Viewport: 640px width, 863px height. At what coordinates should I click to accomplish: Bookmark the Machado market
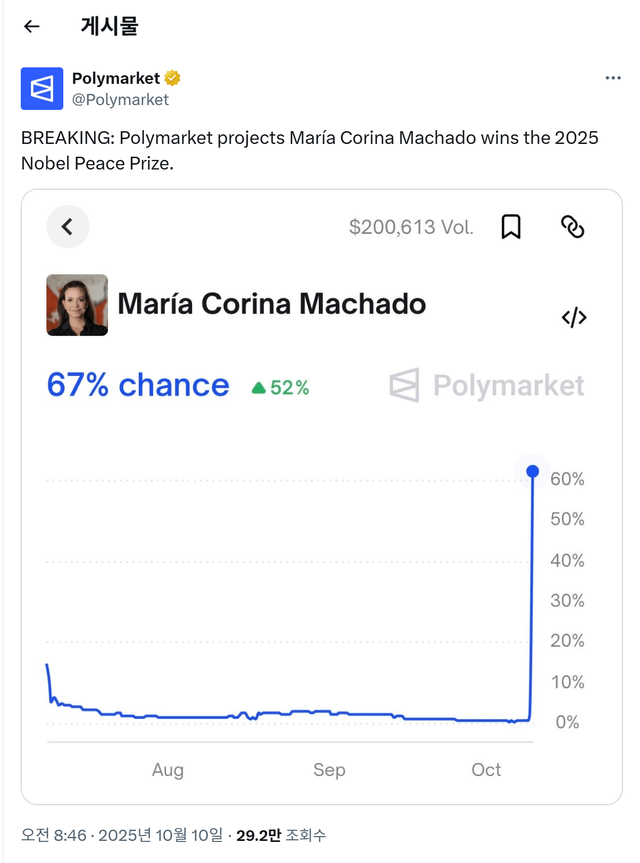511,227
